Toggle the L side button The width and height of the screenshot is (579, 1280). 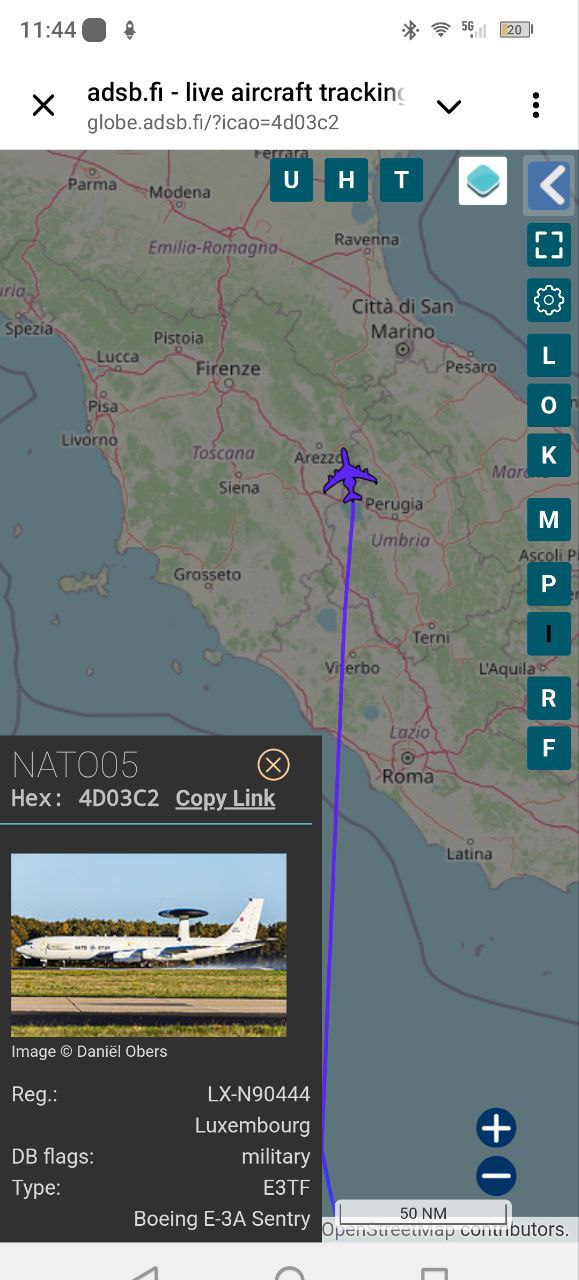(549, 355)
